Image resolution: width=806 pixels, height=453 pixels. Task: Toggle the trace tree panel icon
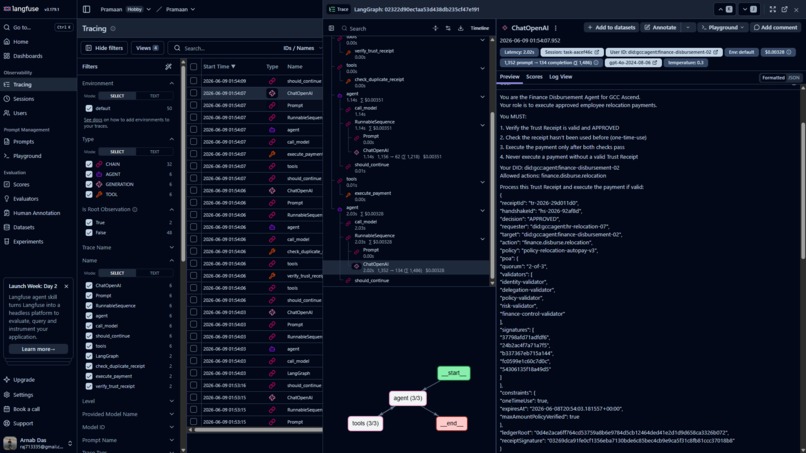(331, 28)
